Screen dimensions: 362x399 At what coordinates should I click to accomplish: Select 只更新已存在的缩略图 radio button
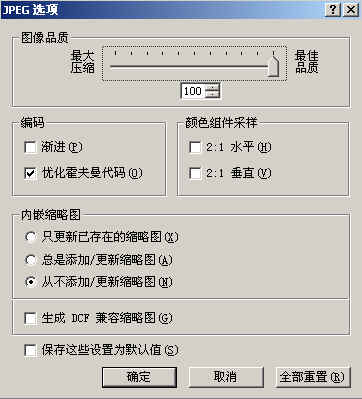click(30, 237)
